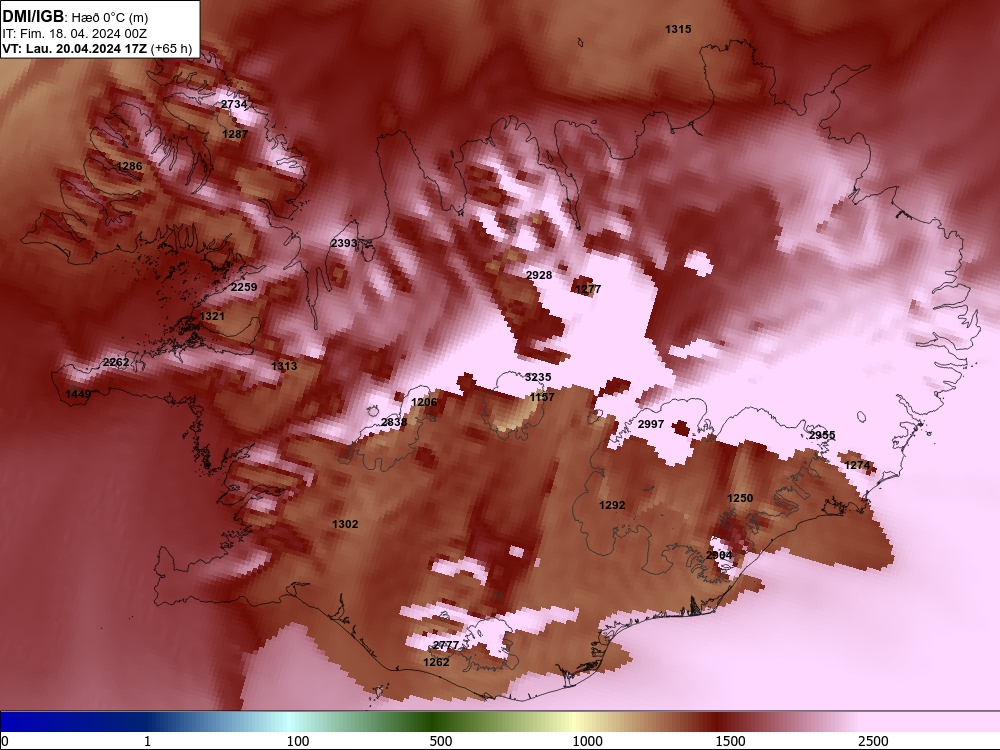Screen dimensions: 1000x750
Task: Click the 2928 map value
Action: point(539,275)
